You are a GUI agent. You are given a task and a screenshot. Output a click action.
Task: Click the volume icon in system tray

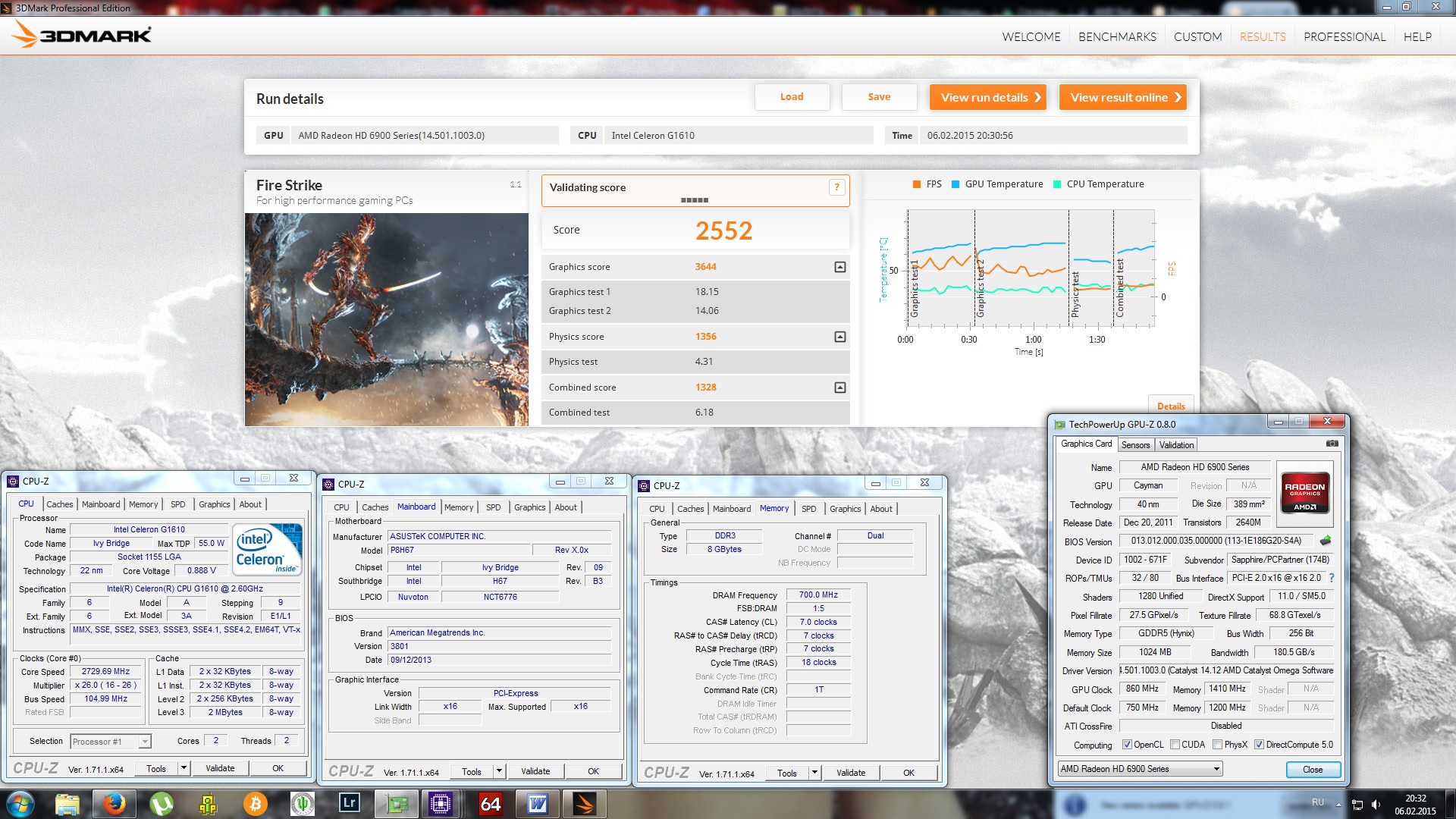(x=1376, y=805)
